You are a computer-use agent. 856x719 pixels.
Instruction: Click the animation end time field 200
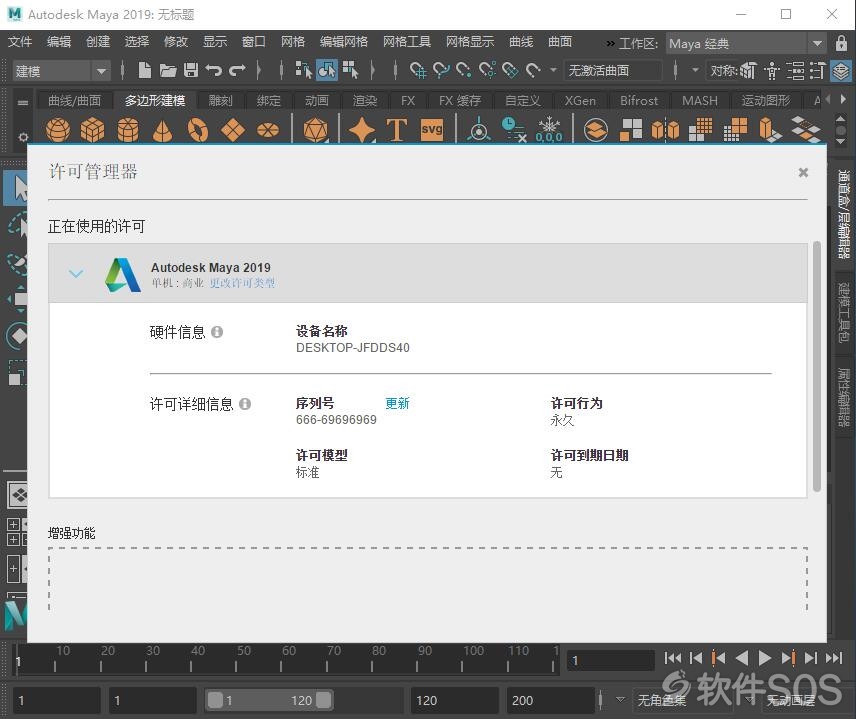pos(550,700)
